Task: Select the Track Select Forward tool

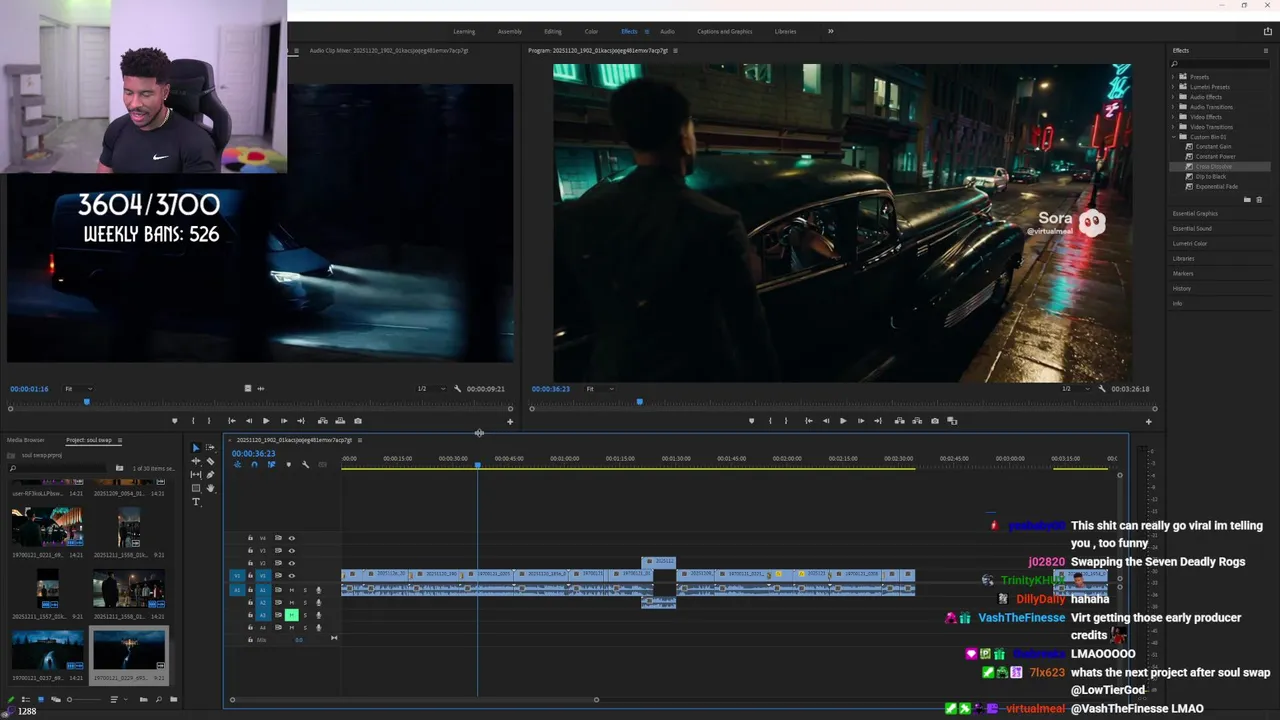Action: pyautogui.click(x=210, y=448)
